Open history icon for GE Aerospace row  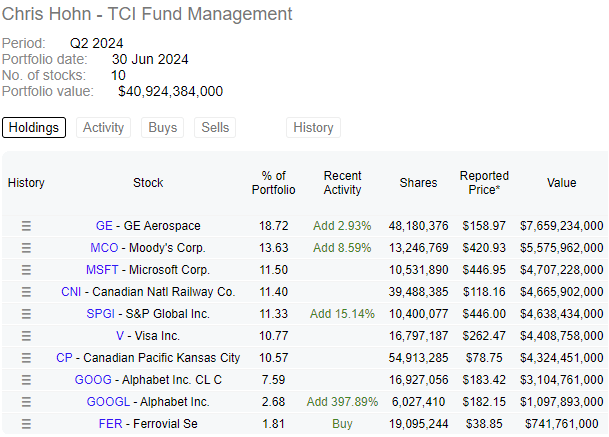point(26,226)
